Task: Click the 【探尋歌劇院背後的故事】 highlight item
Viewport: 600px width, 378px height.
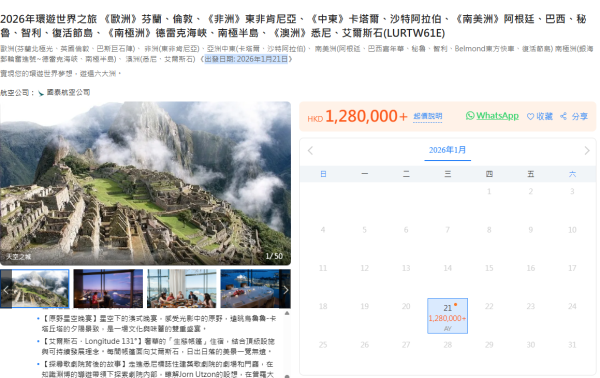Action: (x=158, y=369)
